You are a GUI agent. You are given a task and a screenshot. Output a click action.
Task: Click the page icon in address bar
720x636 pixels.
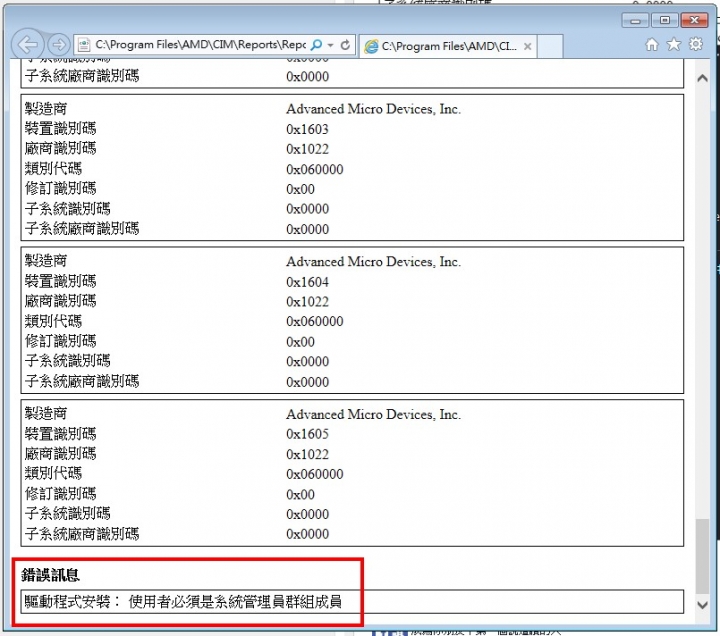coord(84,45)
